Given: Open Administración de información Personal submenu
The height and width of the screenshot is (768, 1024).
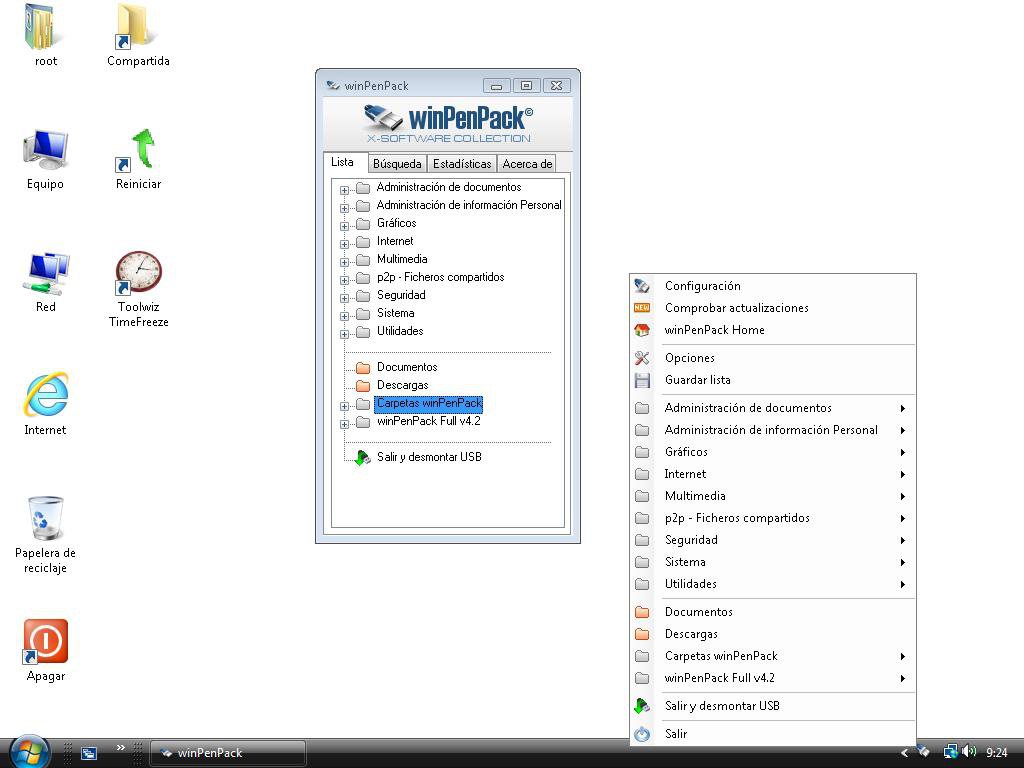Looking at the screenshot, I should click(x=772, y=430).
